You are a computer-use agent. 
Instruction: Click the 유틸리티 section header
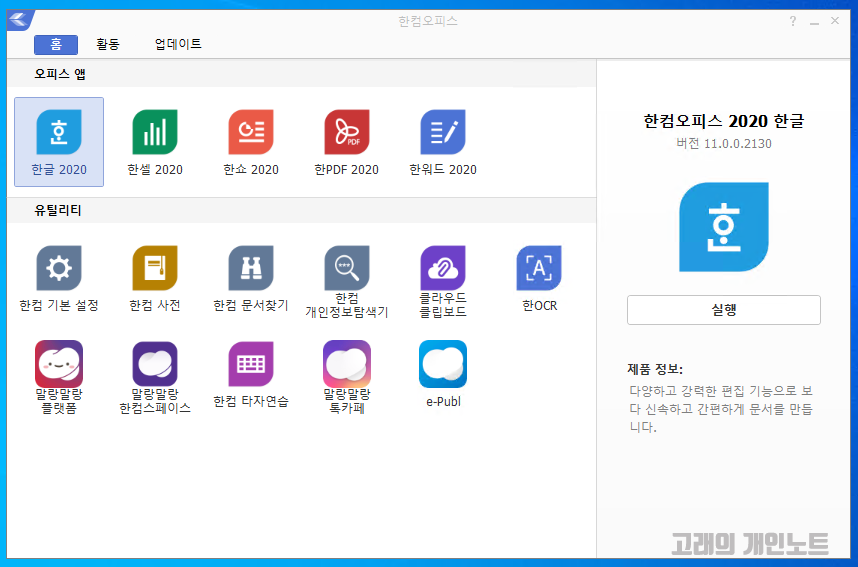click(x=57, y=210)
